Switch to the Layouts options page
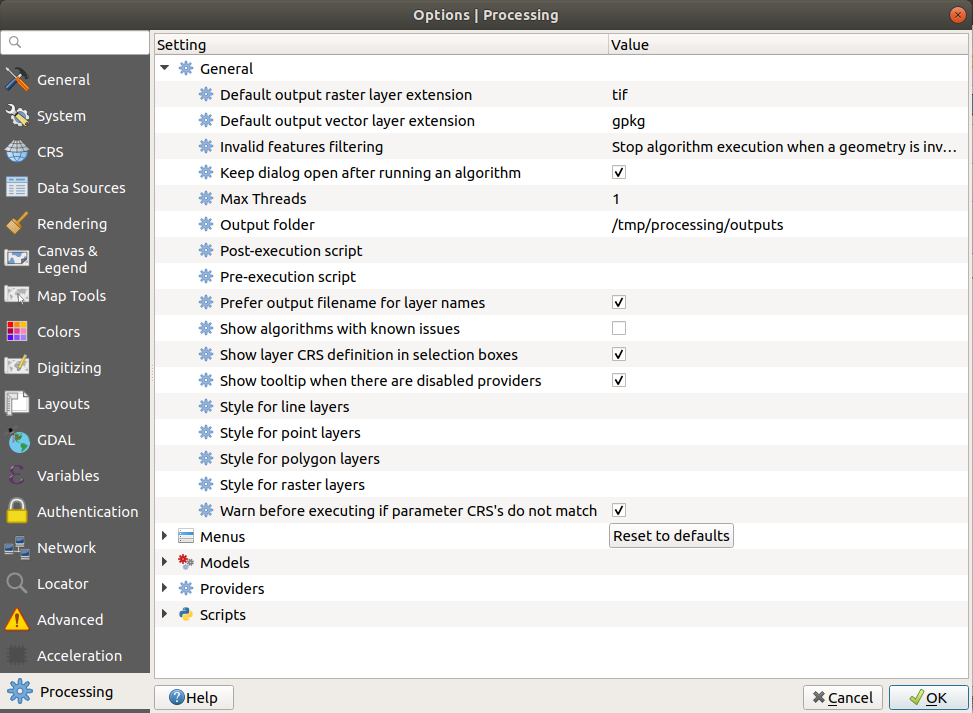Image resolution: width=973 pixels, height=713 pixels. click(63, 404)
